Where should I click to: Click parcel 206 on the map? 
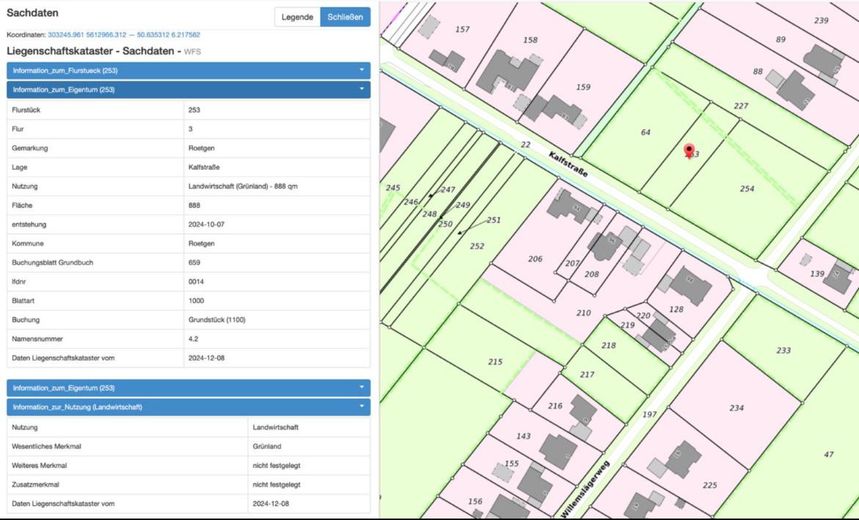click(535, 258)
